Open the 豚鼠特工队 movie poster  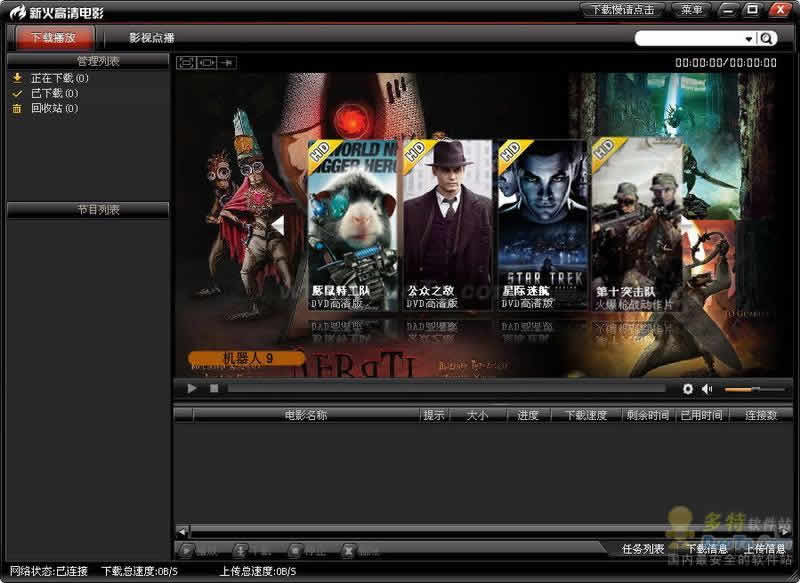tap(352, 225)
